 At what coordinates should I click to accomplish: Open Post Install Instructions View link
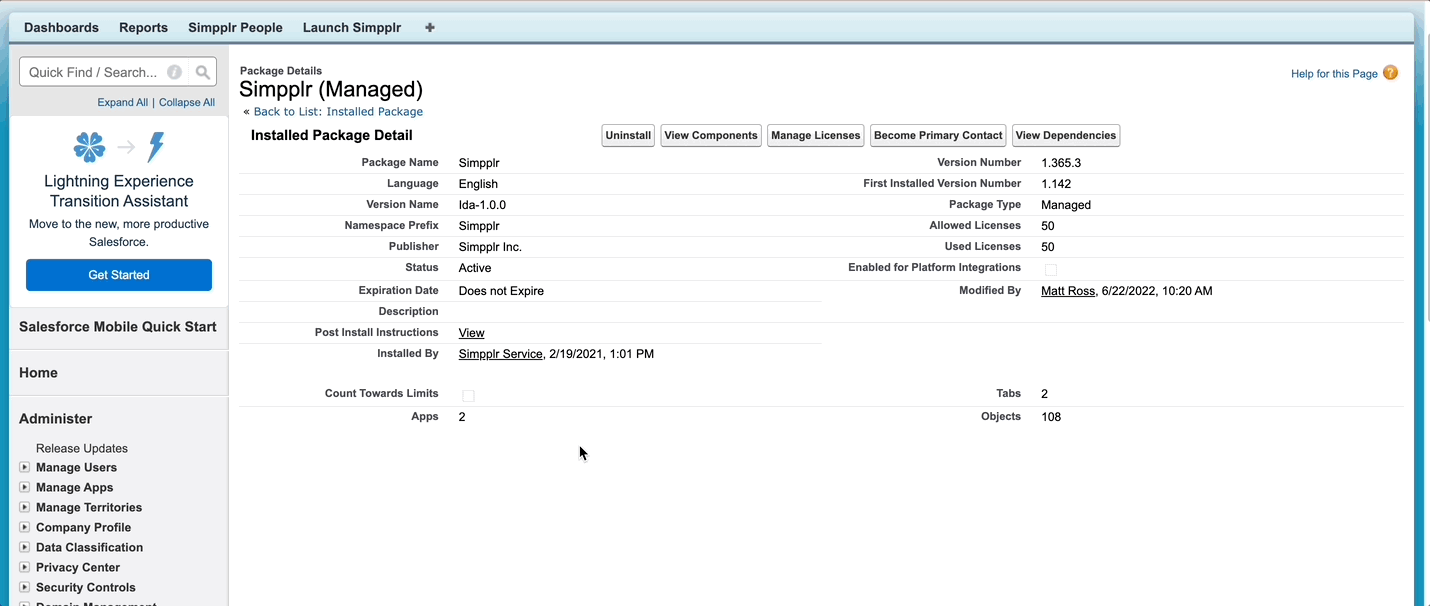(471, 333)
